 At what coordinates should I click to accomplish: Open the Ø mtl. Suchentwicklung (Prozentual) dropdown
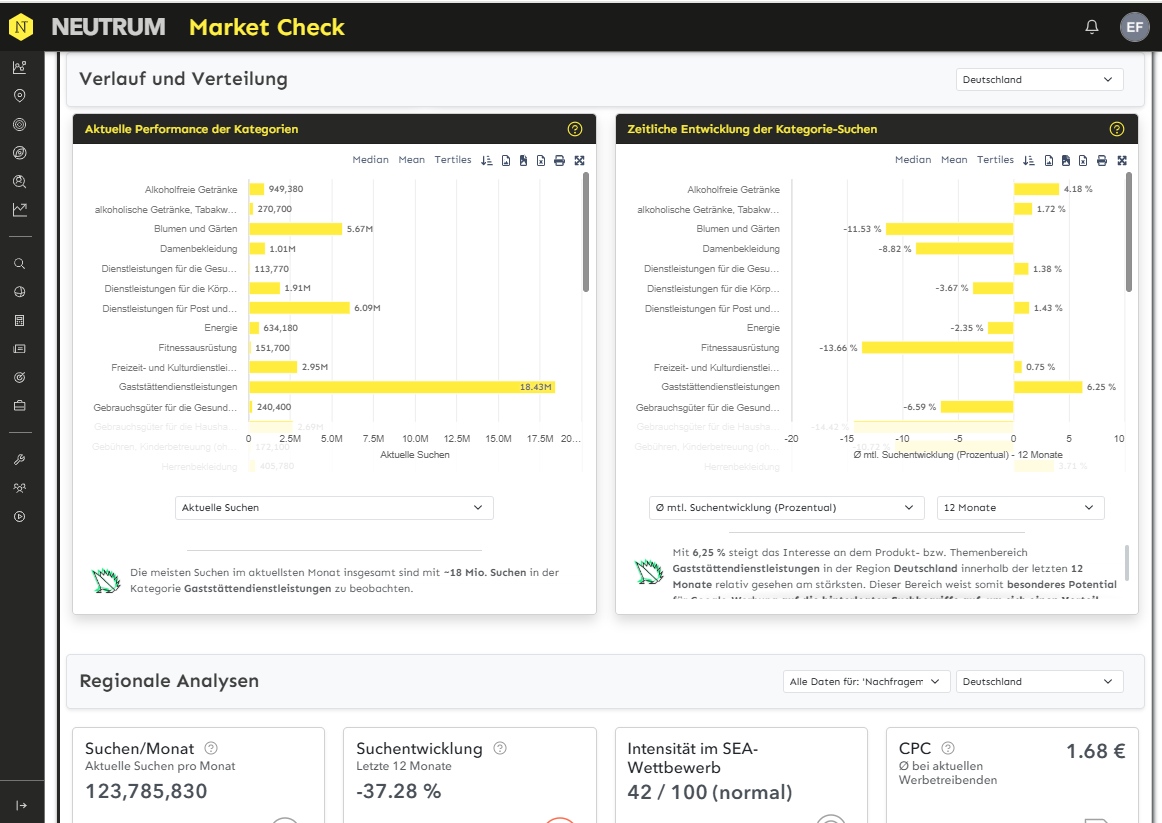(x=786, y=507)
